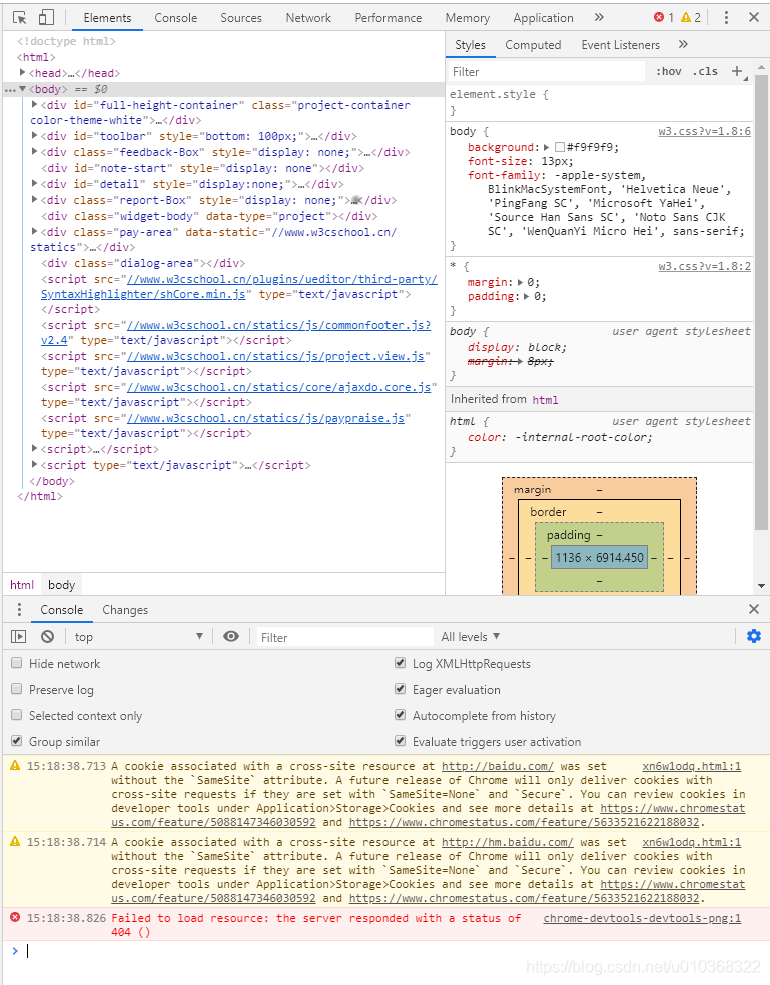The width and height of the screenshot is (770, 985).
Task: Open the Sources tab
Action: (x=241, y=18)
